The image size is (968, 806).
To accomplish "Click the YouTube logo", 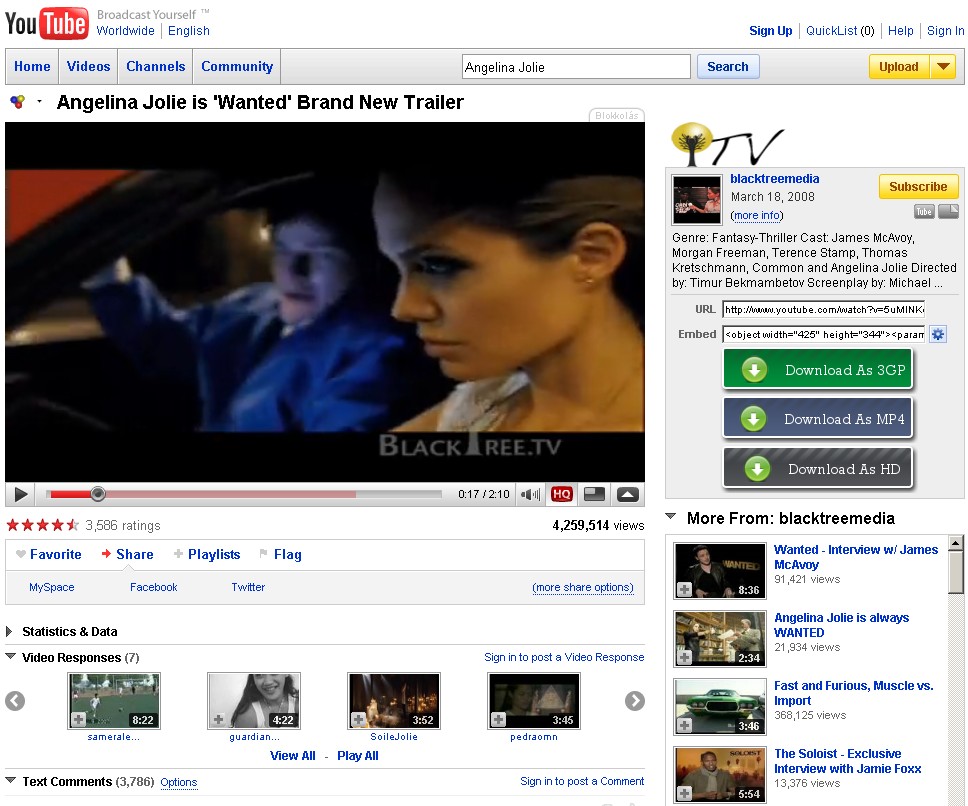I will click(x=47, y=23).
